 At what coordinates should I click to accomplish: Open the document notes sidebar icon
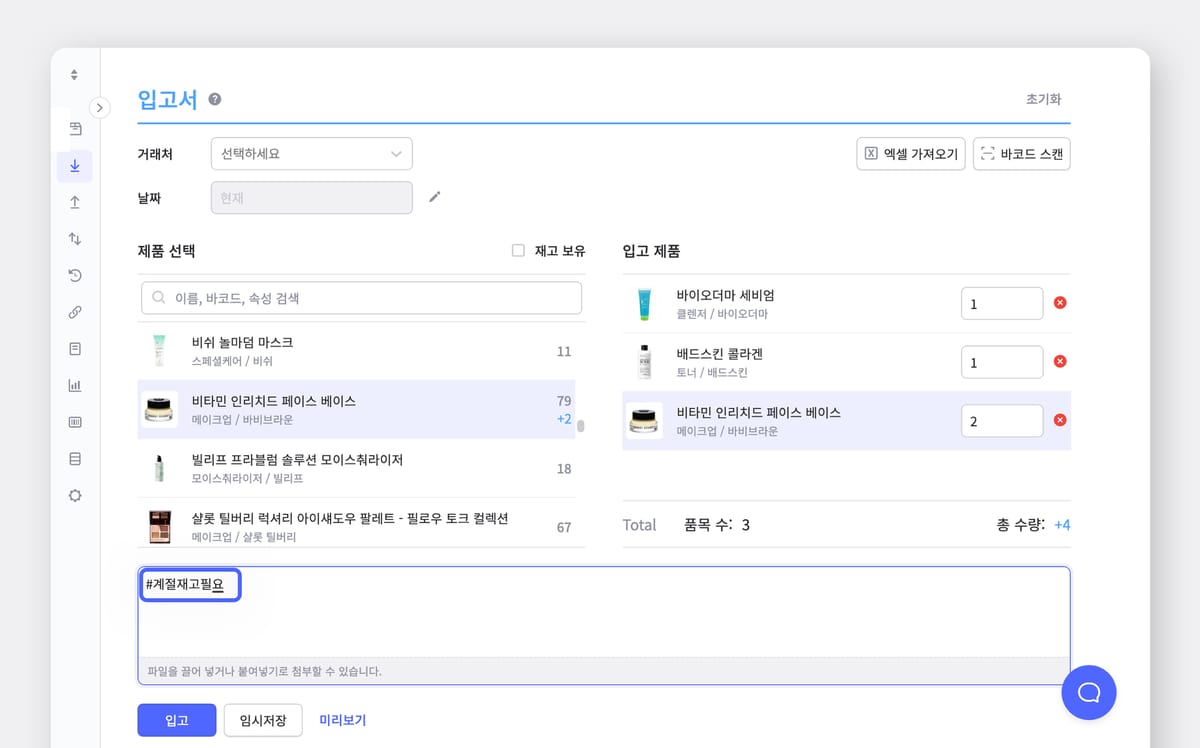75,349
